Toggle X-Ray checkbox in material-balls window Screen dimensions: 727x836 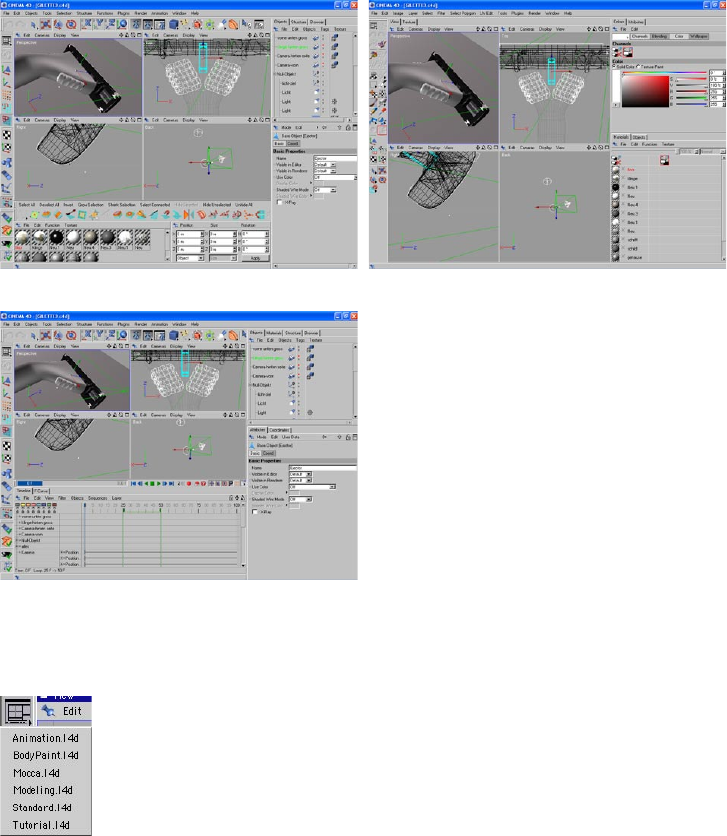pyautogui.click(x=279, y=203)
